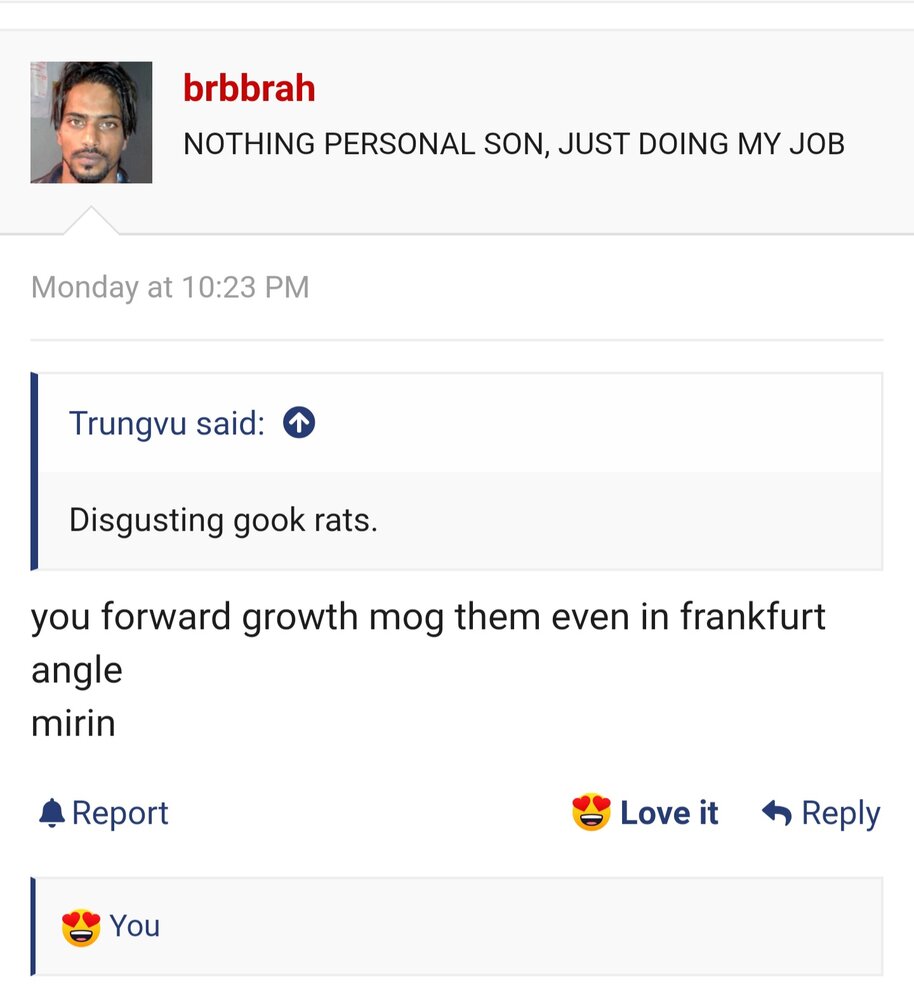
Task: Open the brbbrah username profile link
Action: pyautogui.click(x=249, y=87)
